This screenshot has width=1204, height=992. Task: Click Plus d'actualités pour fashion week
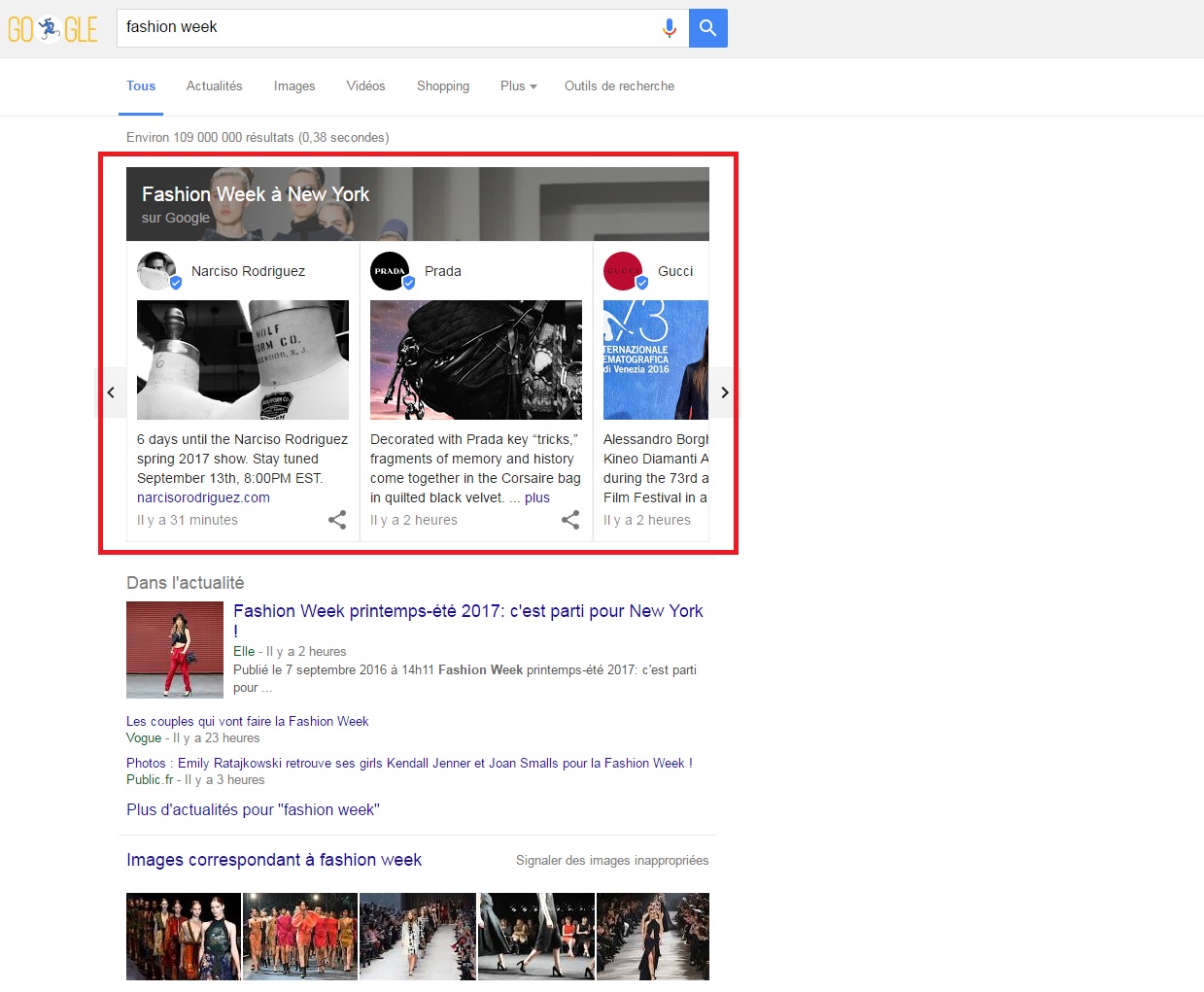click(253, 809)
